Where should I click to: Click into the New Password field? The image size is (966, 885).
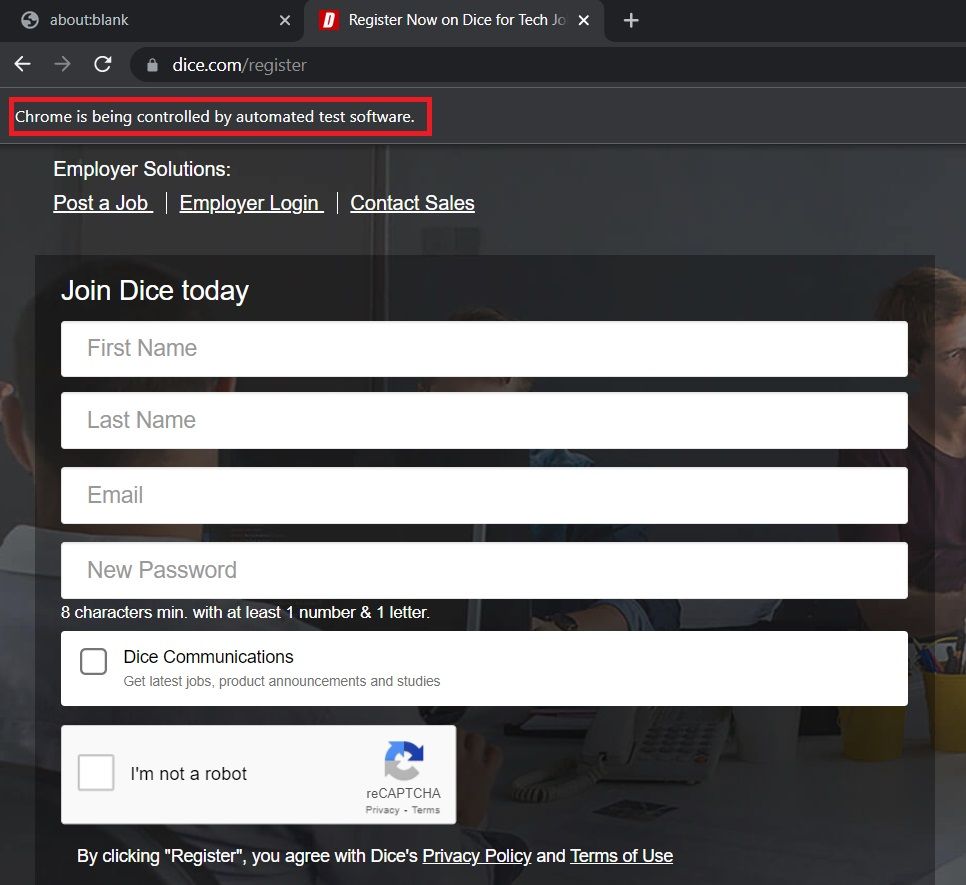[x=484, y=570]
